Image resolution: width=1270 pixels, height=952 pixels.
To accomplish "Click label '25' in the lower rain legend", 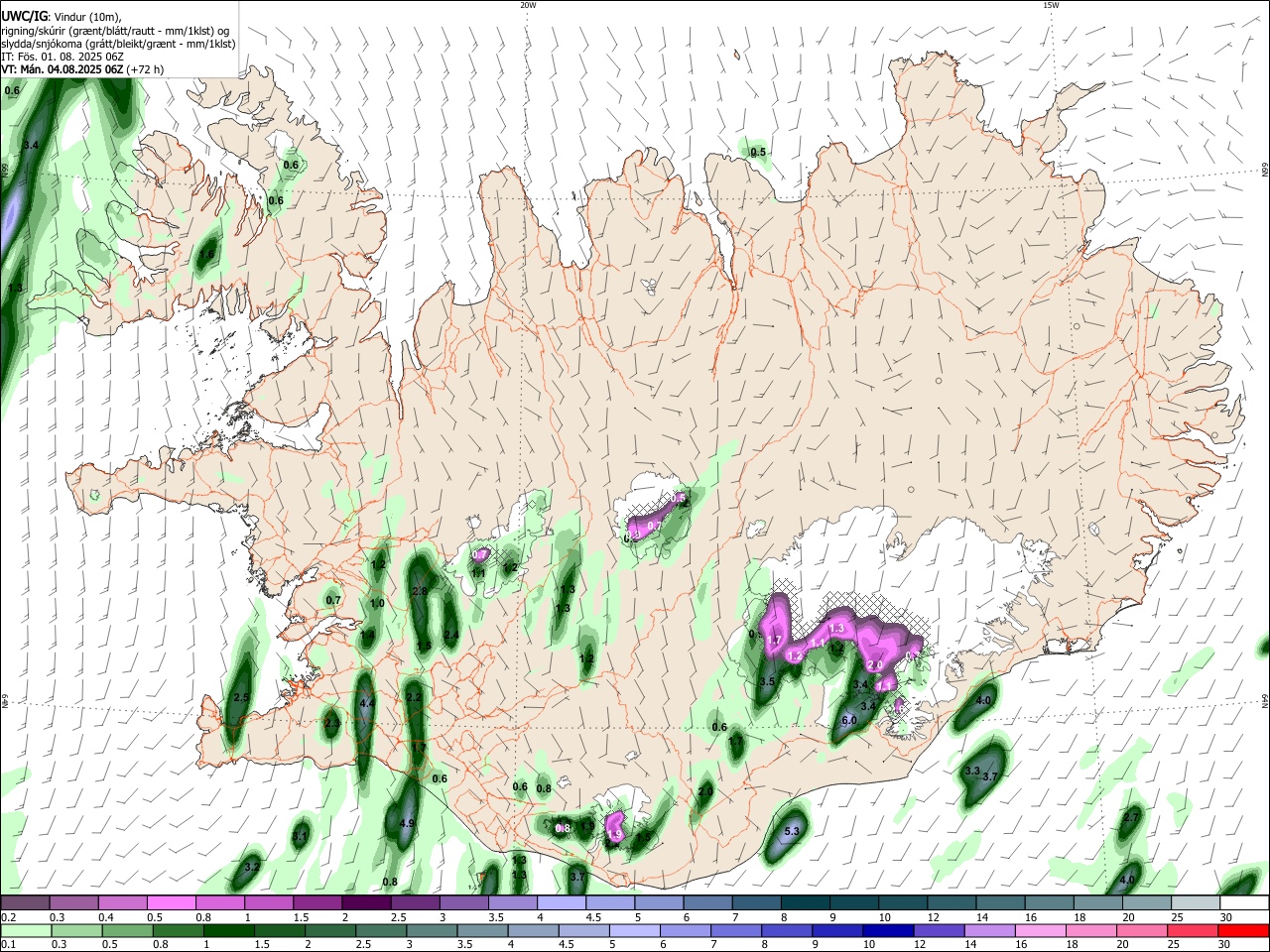I will [x=1173, y=945].
